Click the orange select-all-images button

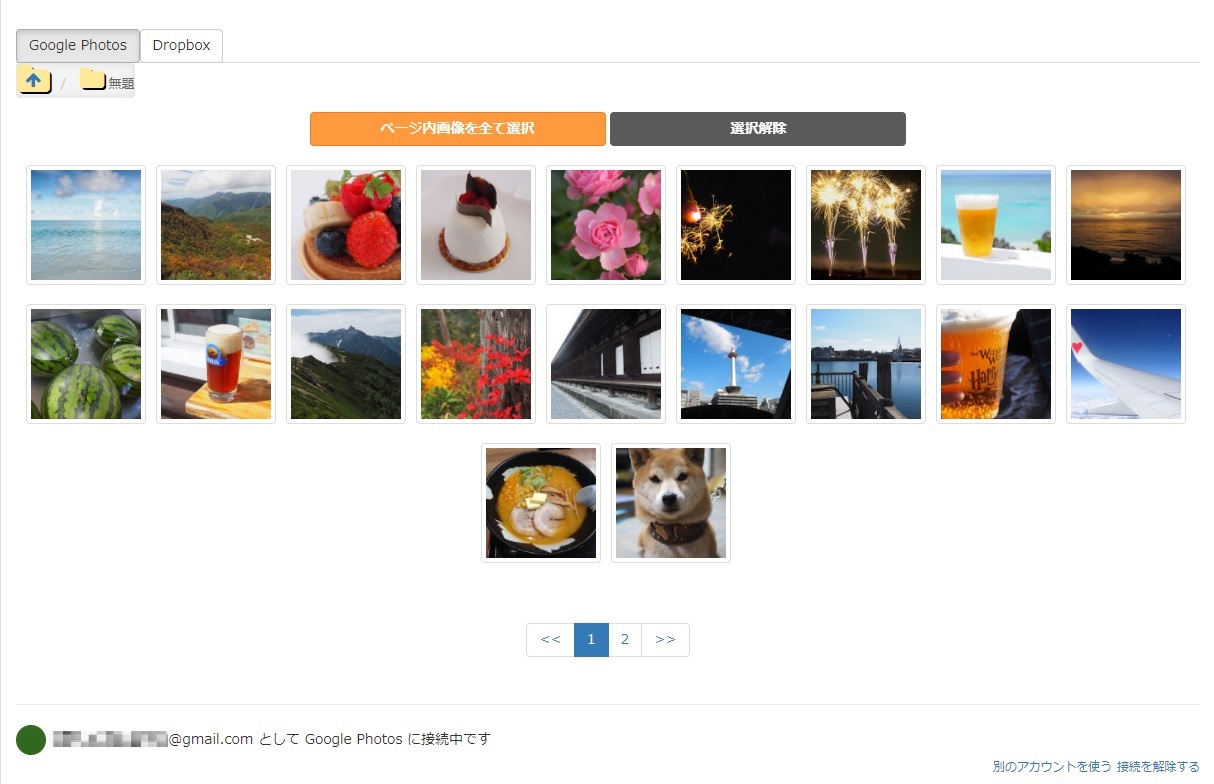point(458,129)
